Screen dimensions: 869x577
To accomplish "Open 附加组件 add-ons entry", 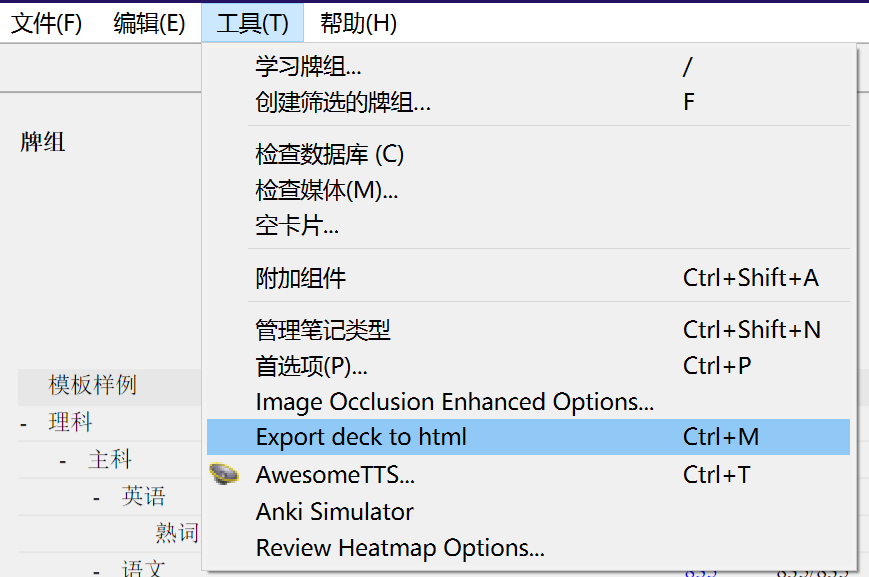I will (x=301, y=278).
